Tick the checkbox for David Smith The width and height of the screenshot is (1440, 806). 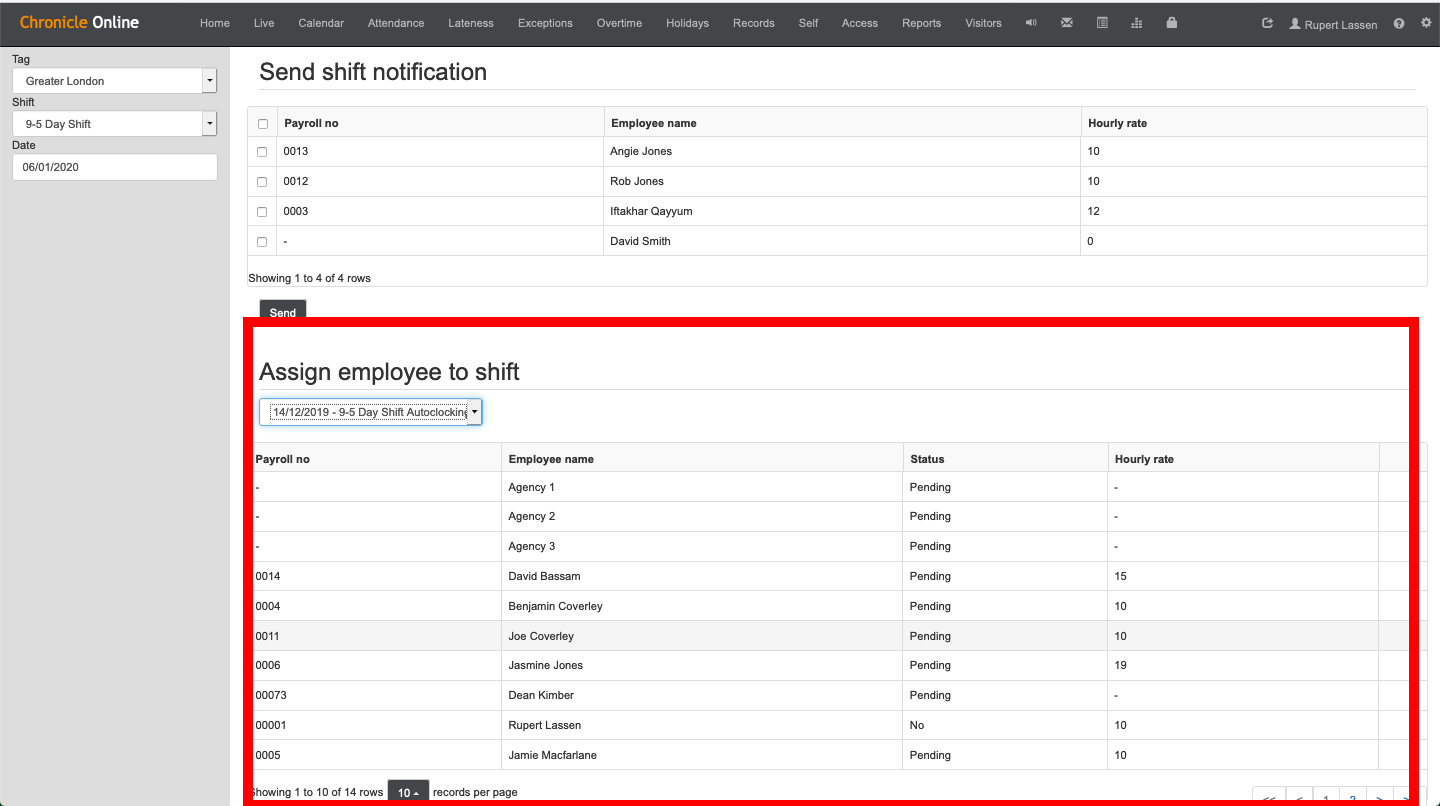[262, 242]
